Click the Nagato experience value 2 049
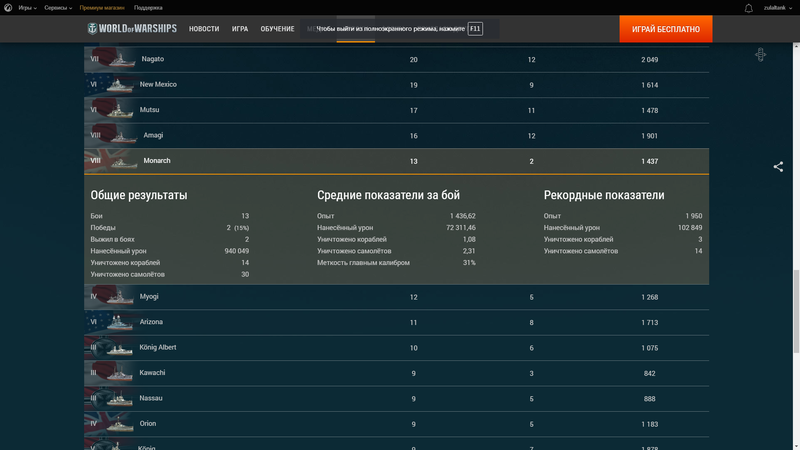 point(649,60)
